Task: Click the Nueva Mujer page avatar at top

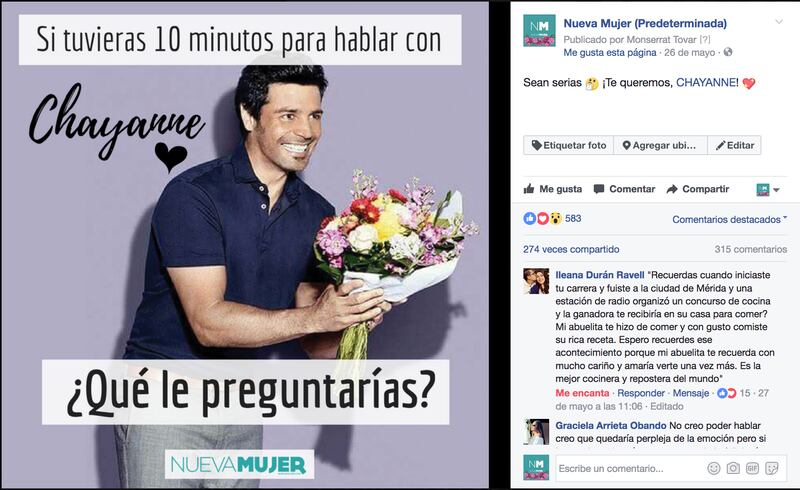Action: 539,31
